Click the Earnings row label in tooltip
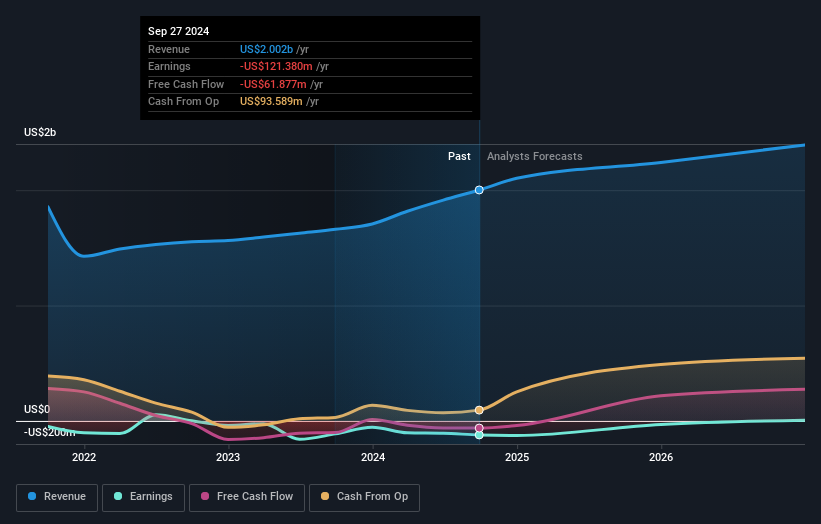Screen dimensions: 821x524 [169, 66]
